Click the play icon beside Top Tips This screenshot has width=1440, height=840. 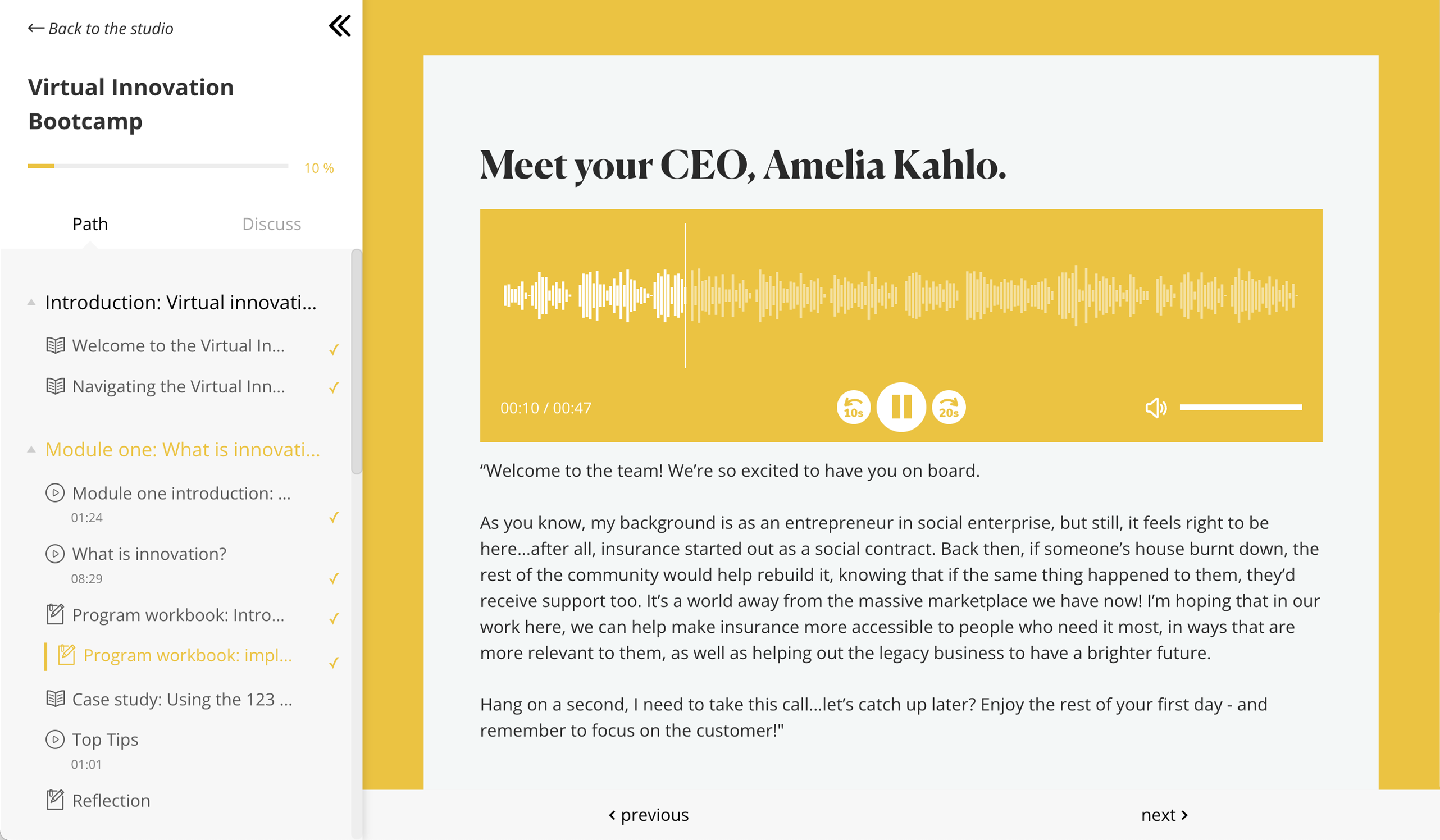point(55,739)
